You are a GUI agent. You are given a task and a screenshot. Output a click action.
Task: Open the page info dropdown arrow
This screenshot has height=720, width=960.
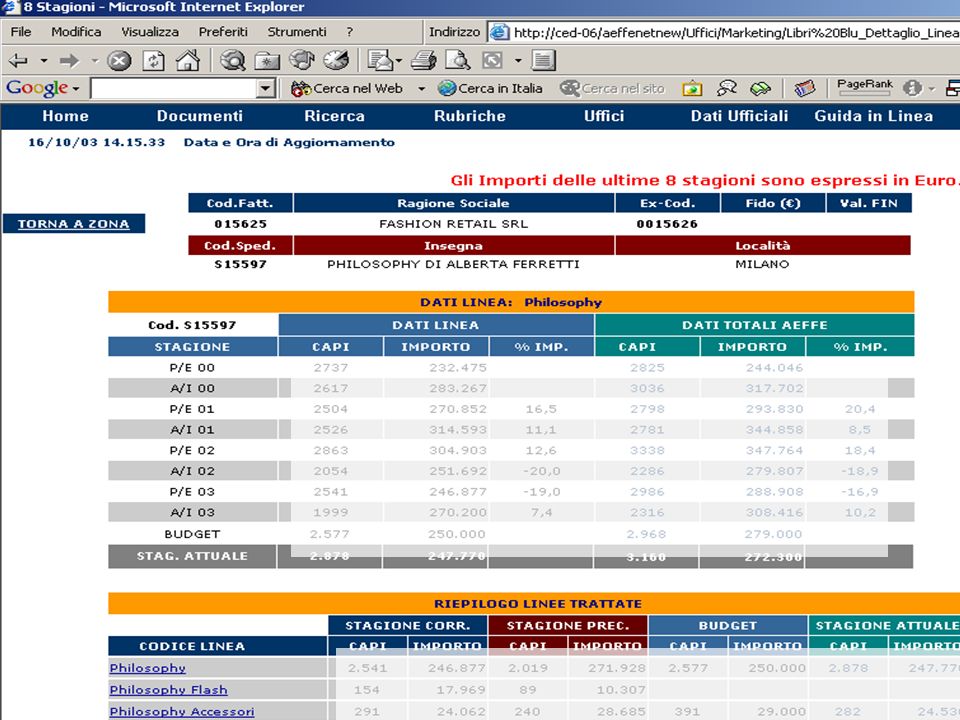931,89
